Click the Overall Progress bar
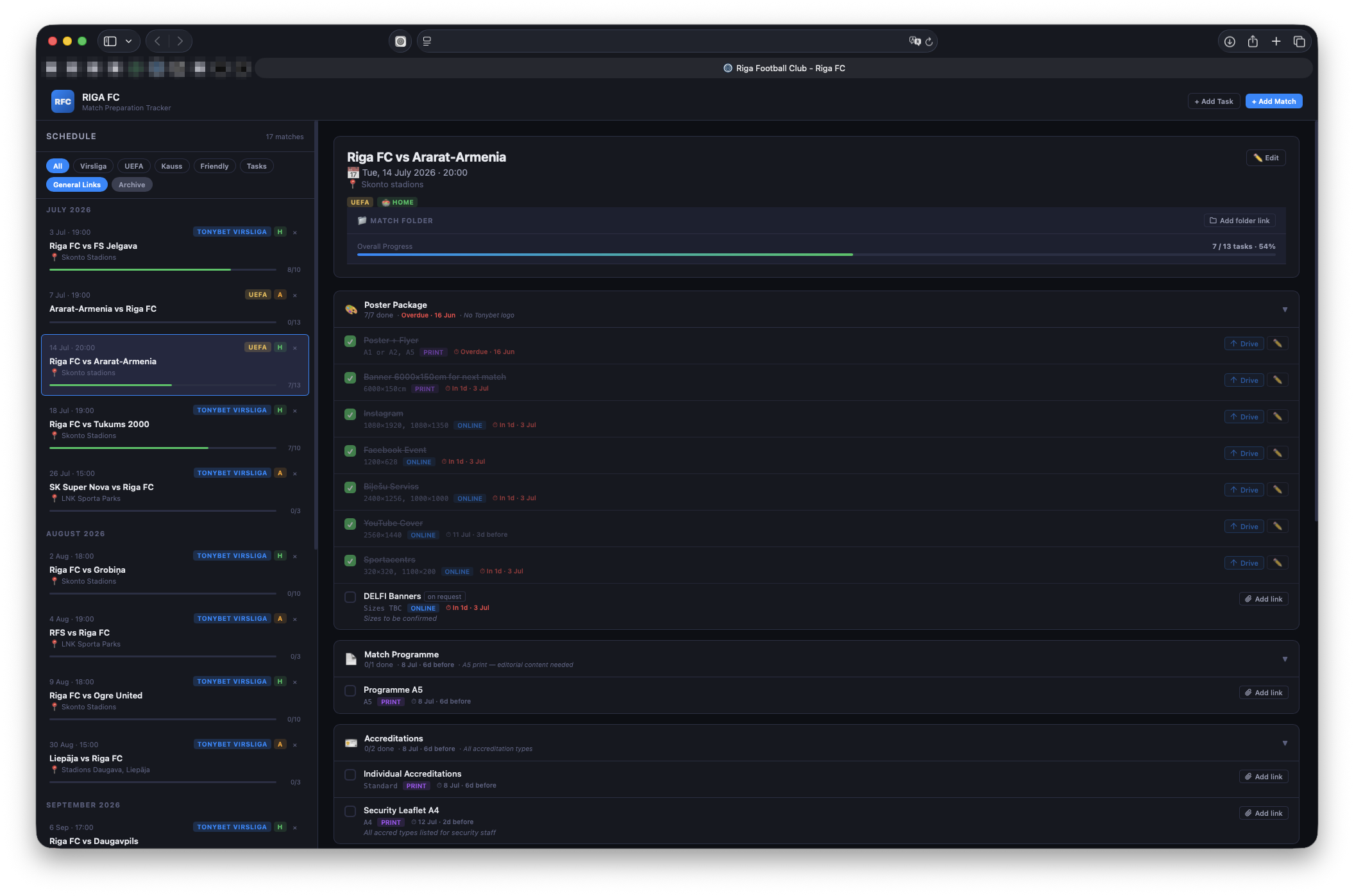This screenshot has width=1354, height=896. (x=816, y=255)
